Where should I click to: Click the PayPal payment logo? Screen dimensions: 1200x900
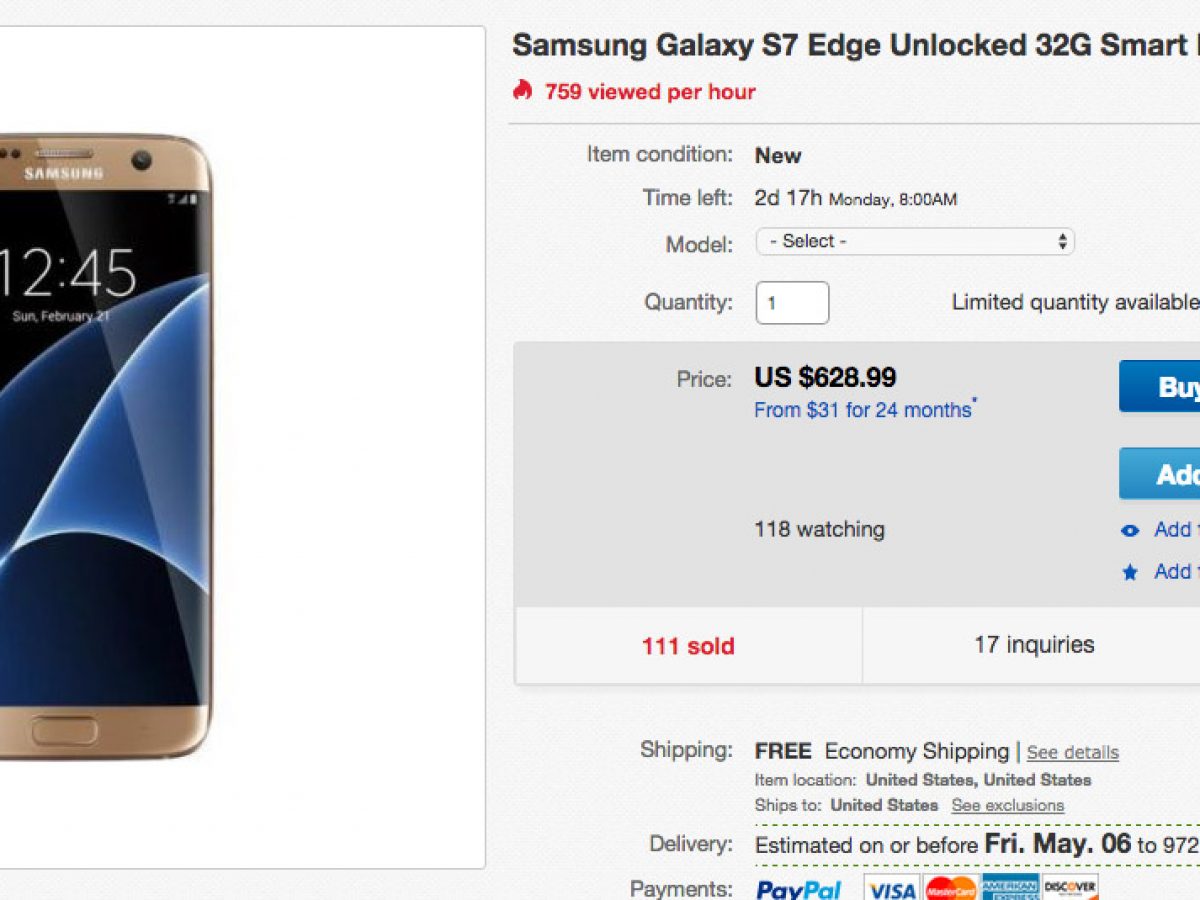point(798,889)
